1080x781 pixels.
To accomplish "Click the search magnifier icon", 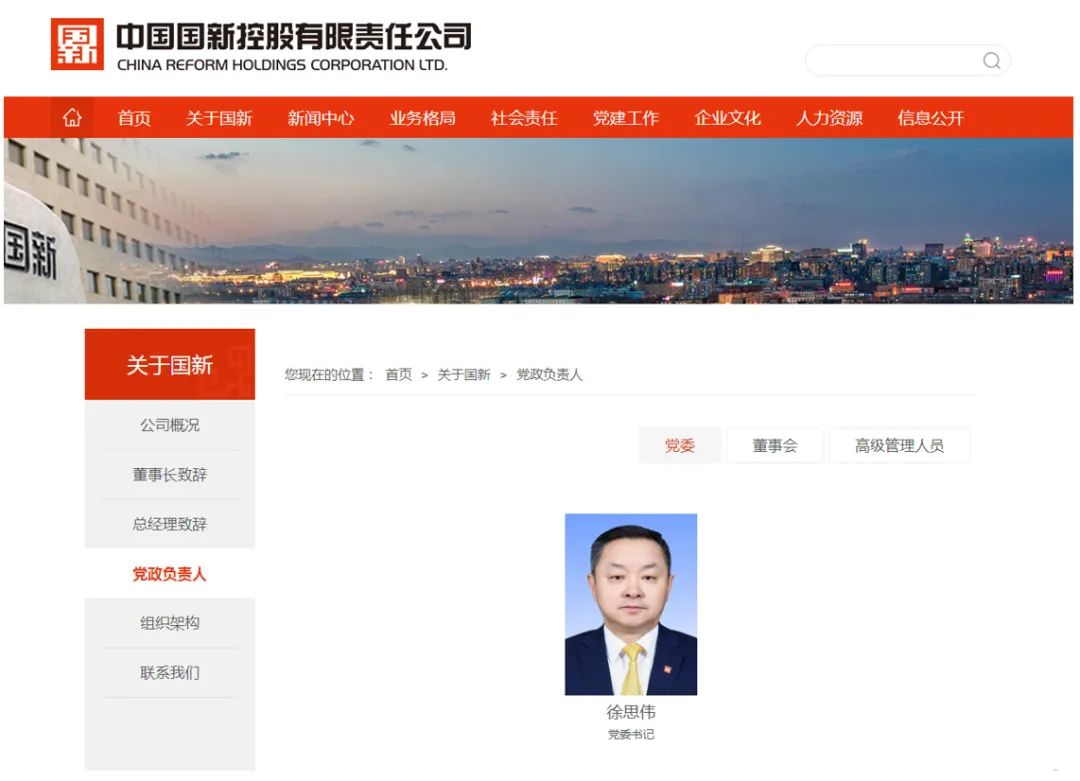I will (x=991, y=61).
